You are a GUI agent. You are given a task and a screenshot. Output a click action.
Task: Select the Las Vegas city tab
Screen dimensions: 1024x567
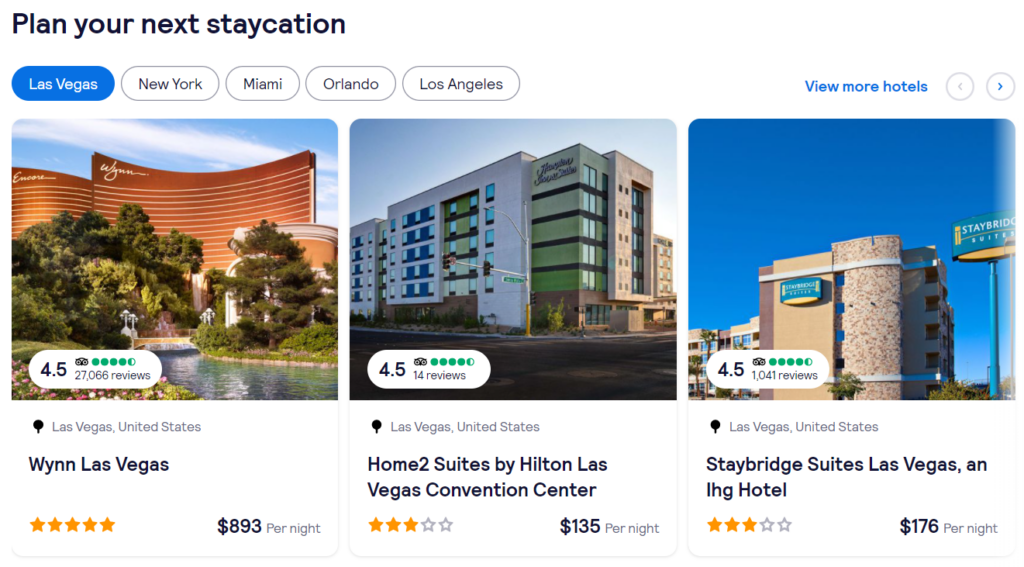63,84
